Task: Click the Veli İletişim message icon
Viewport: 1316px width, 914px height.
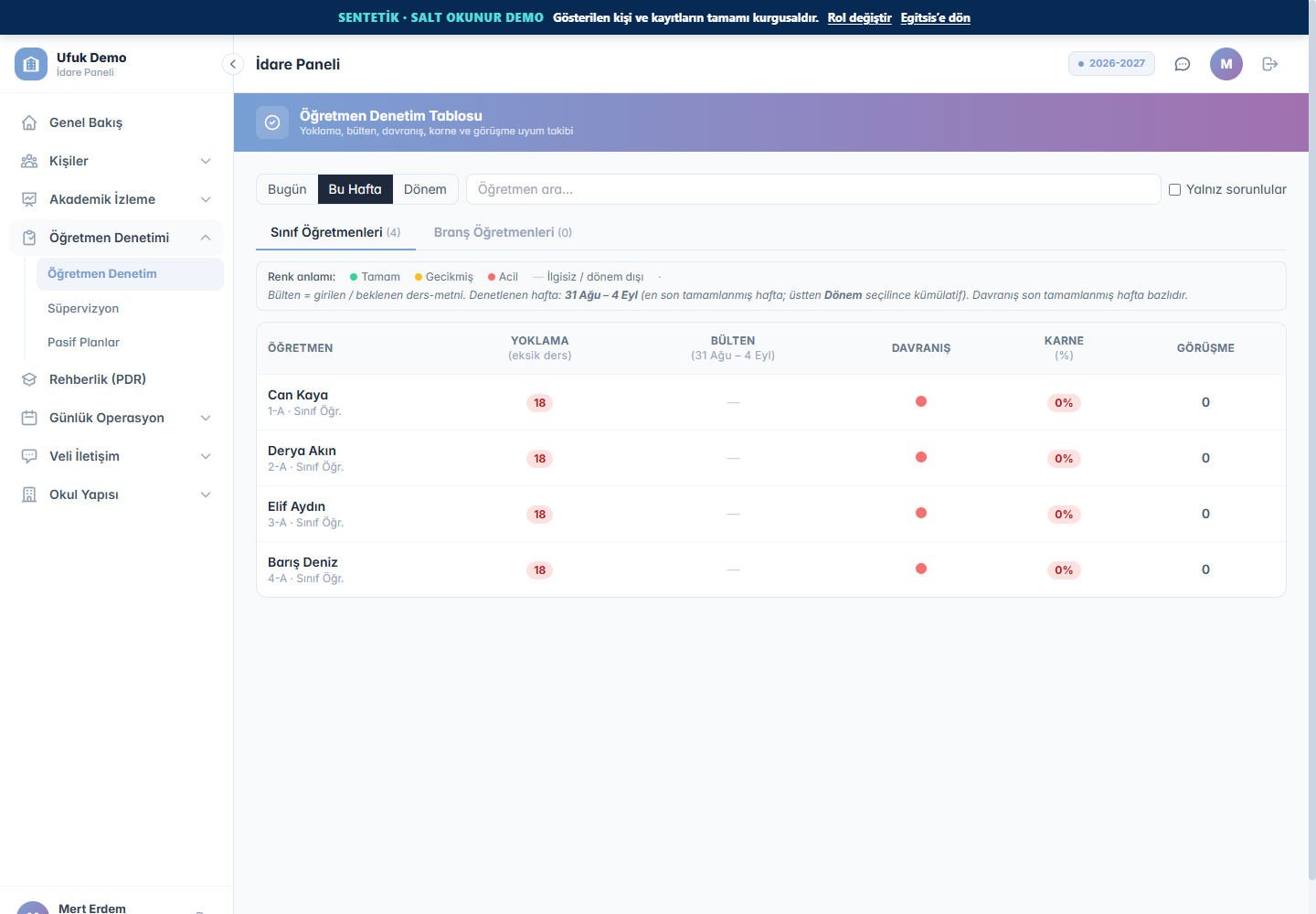Action: [29, 456]
